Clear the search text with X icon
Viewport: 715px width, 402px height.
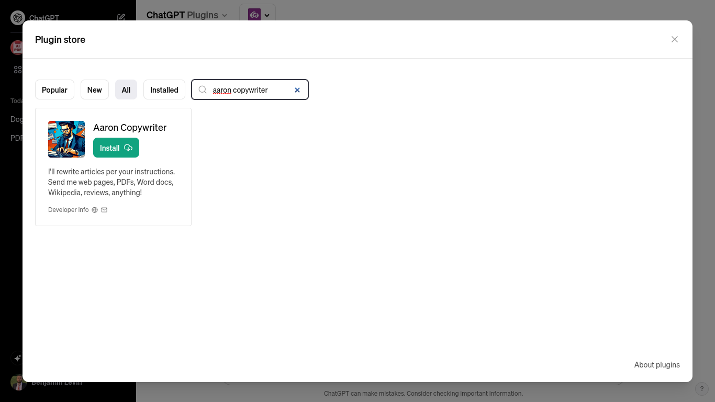pyautogui.click(x=297, y=90)
